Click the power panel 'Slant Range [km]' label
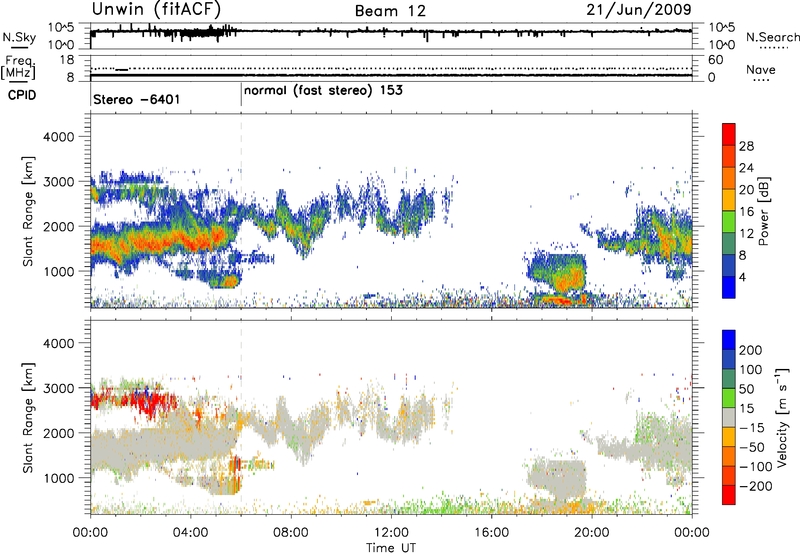The height and width of the screenshot is (554, 800). point(28,211)
